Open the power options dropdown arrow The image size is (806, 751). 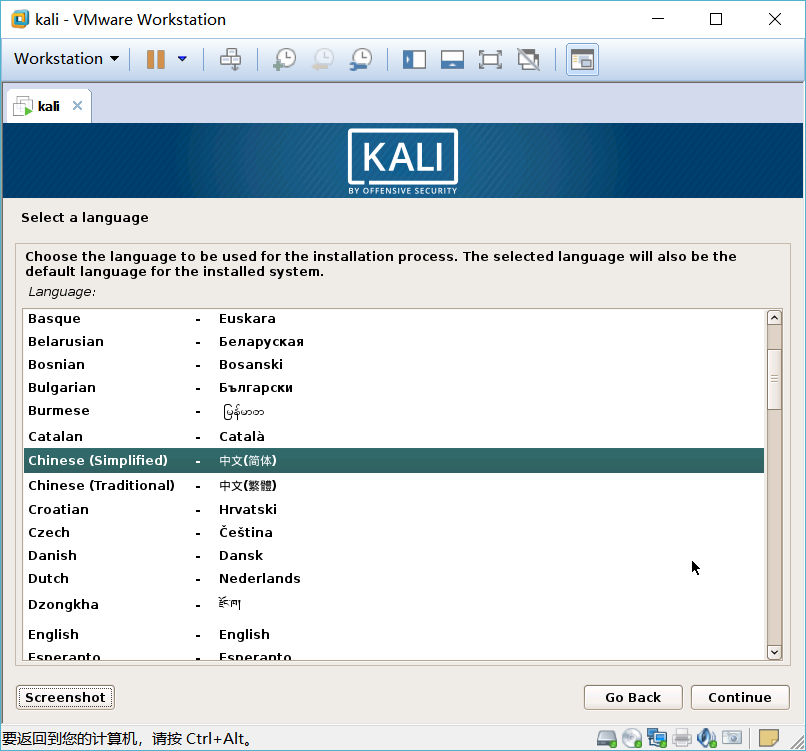[182, 59]
